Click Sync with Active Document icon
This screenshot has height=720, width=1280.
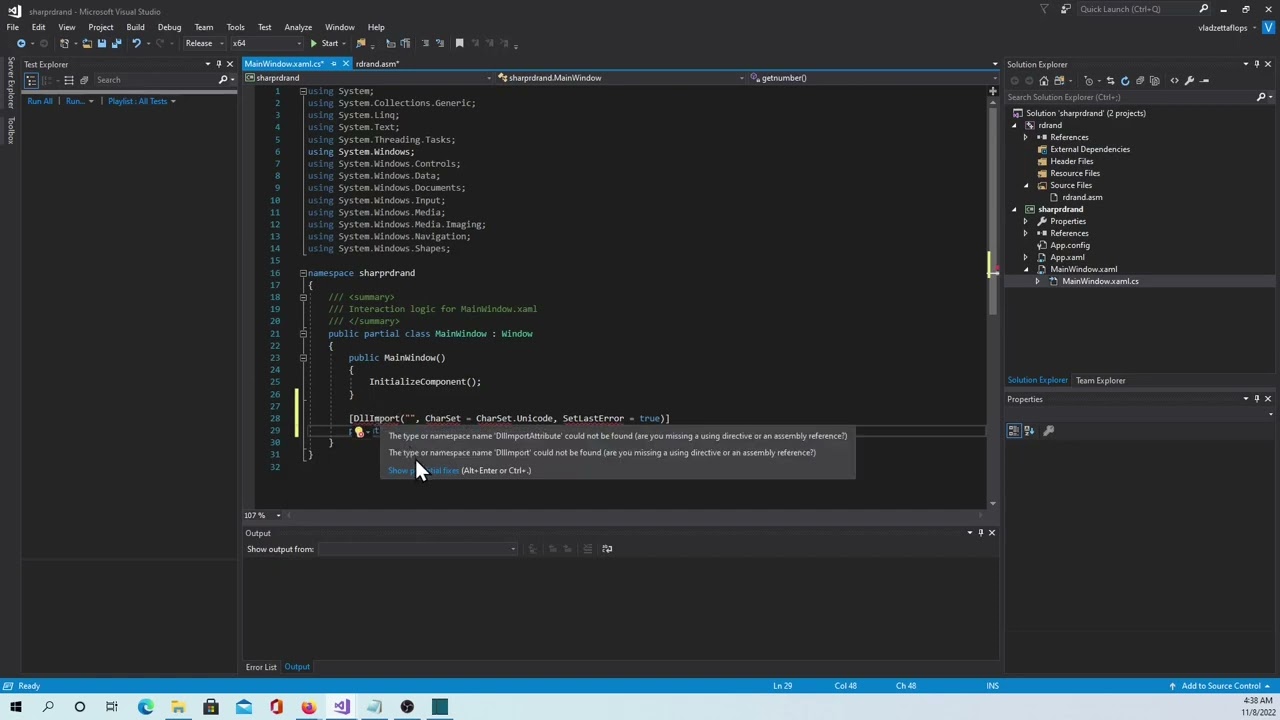pos(1110,81)
